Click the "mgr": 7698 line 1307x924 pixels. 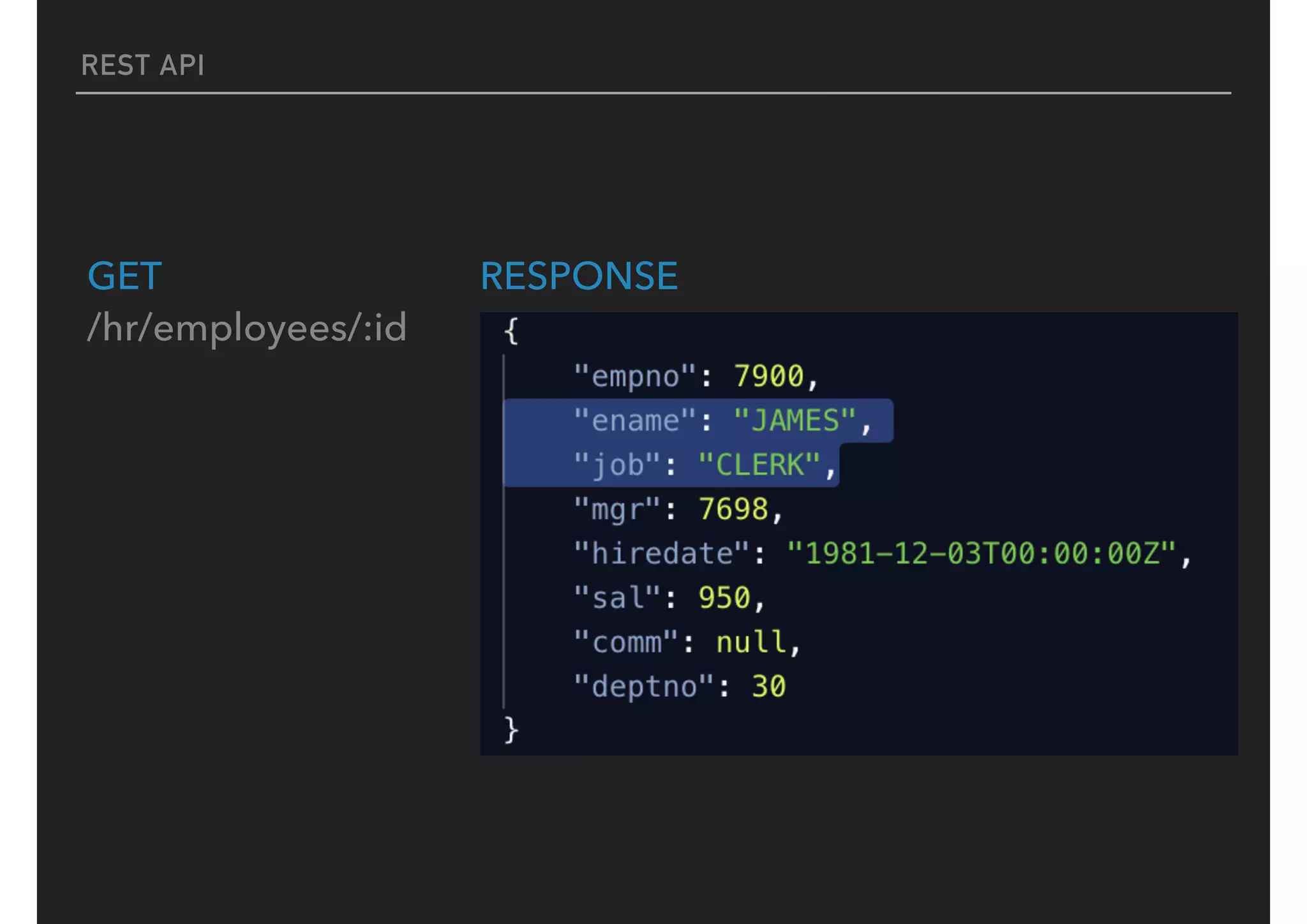[x=678, y=509]
